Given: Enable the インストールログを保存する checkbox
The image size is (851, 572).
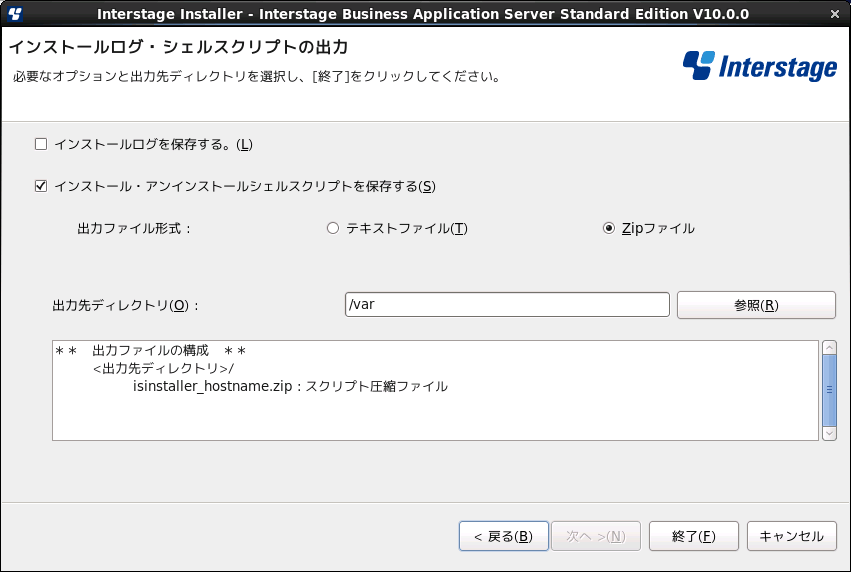Looking at the screenshot, I should [x=41, y=144].
